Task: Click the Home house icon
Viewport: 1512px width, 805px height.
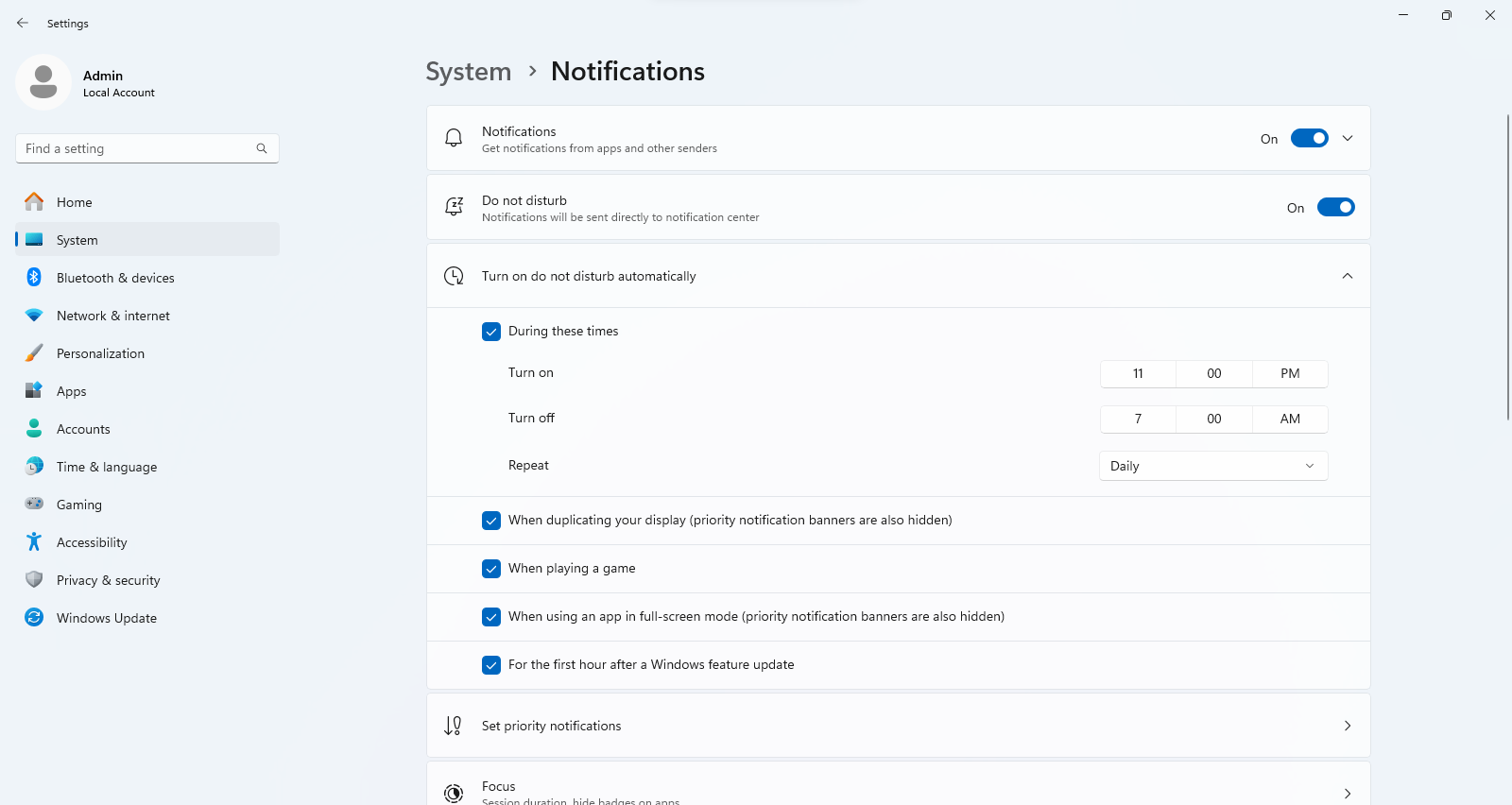Action: [x=34, y=201]
